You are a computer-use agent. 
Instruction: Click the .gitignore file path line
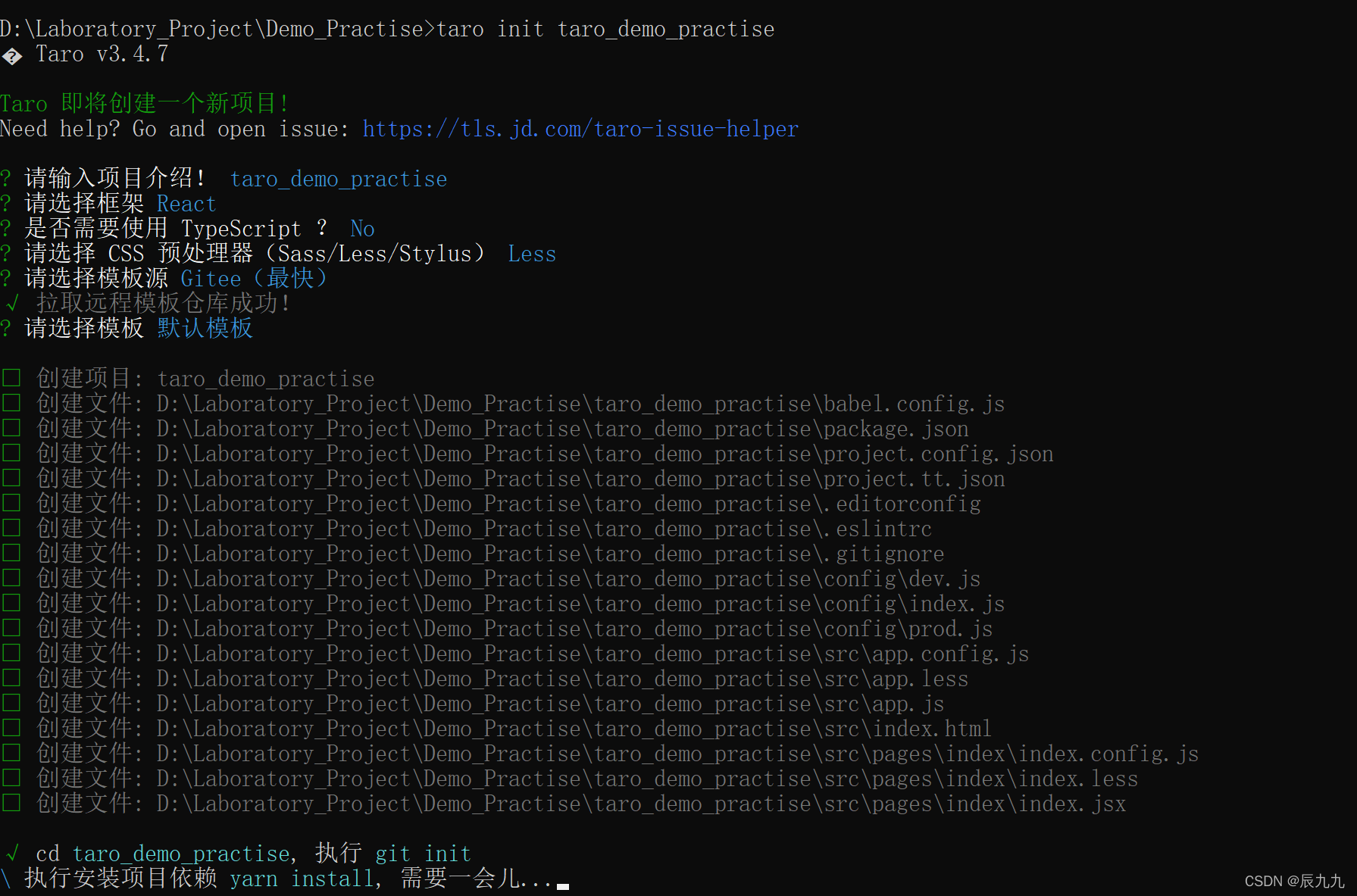click(x=490, y=554)
